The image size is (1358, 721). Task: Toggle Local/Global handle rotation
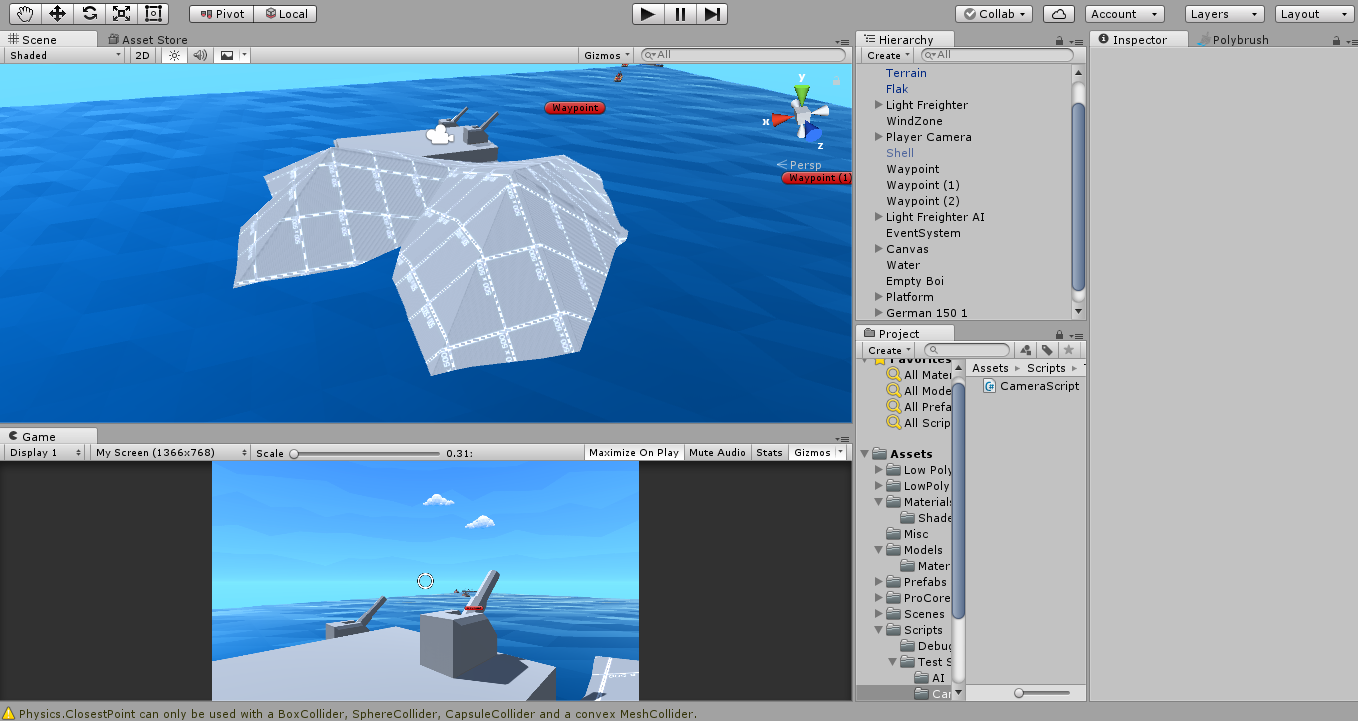pos(286,14)
